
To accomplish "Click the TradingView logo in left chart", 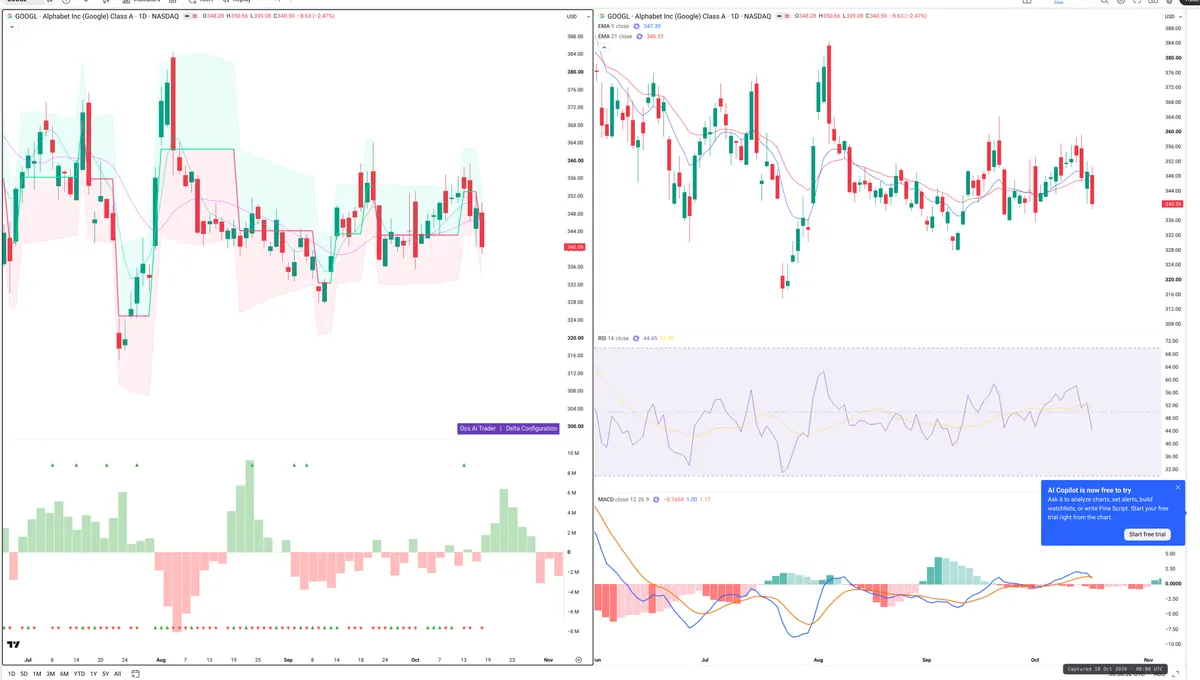I will (13, 645).
